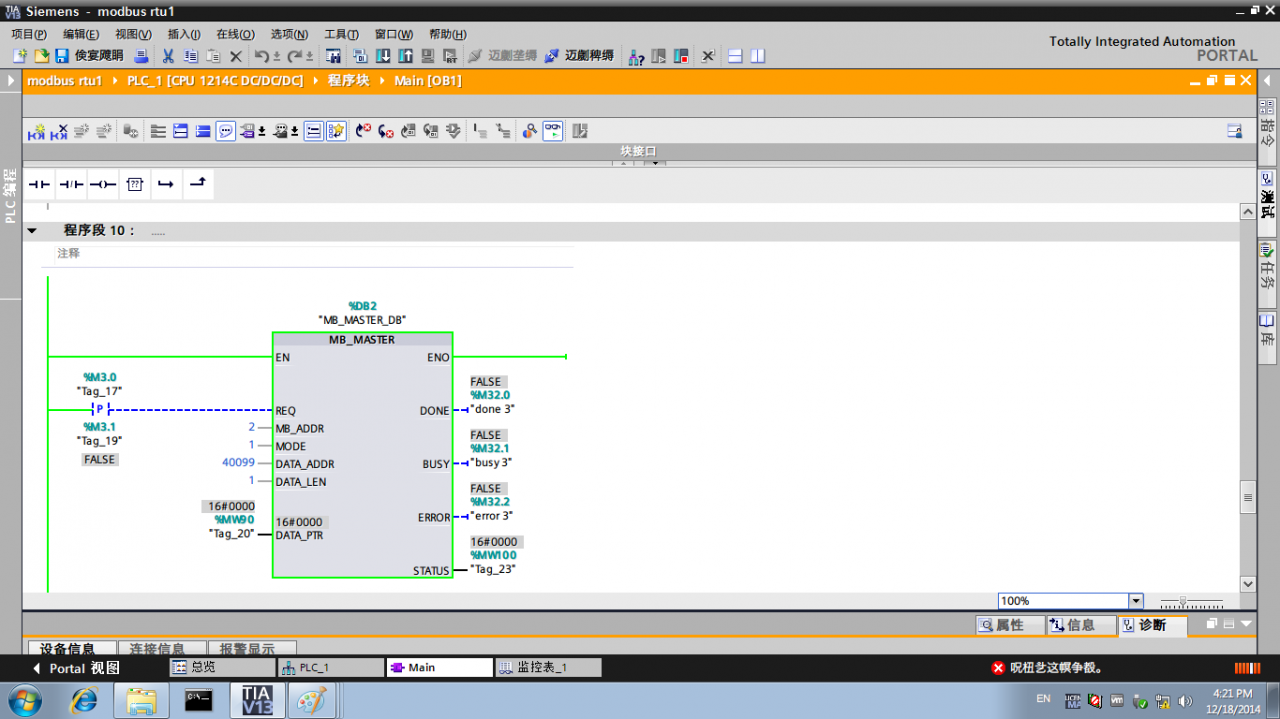Open Internet Explorer from the taskbar
This screenshot has width=1280, height=719.
pos(84,700)
